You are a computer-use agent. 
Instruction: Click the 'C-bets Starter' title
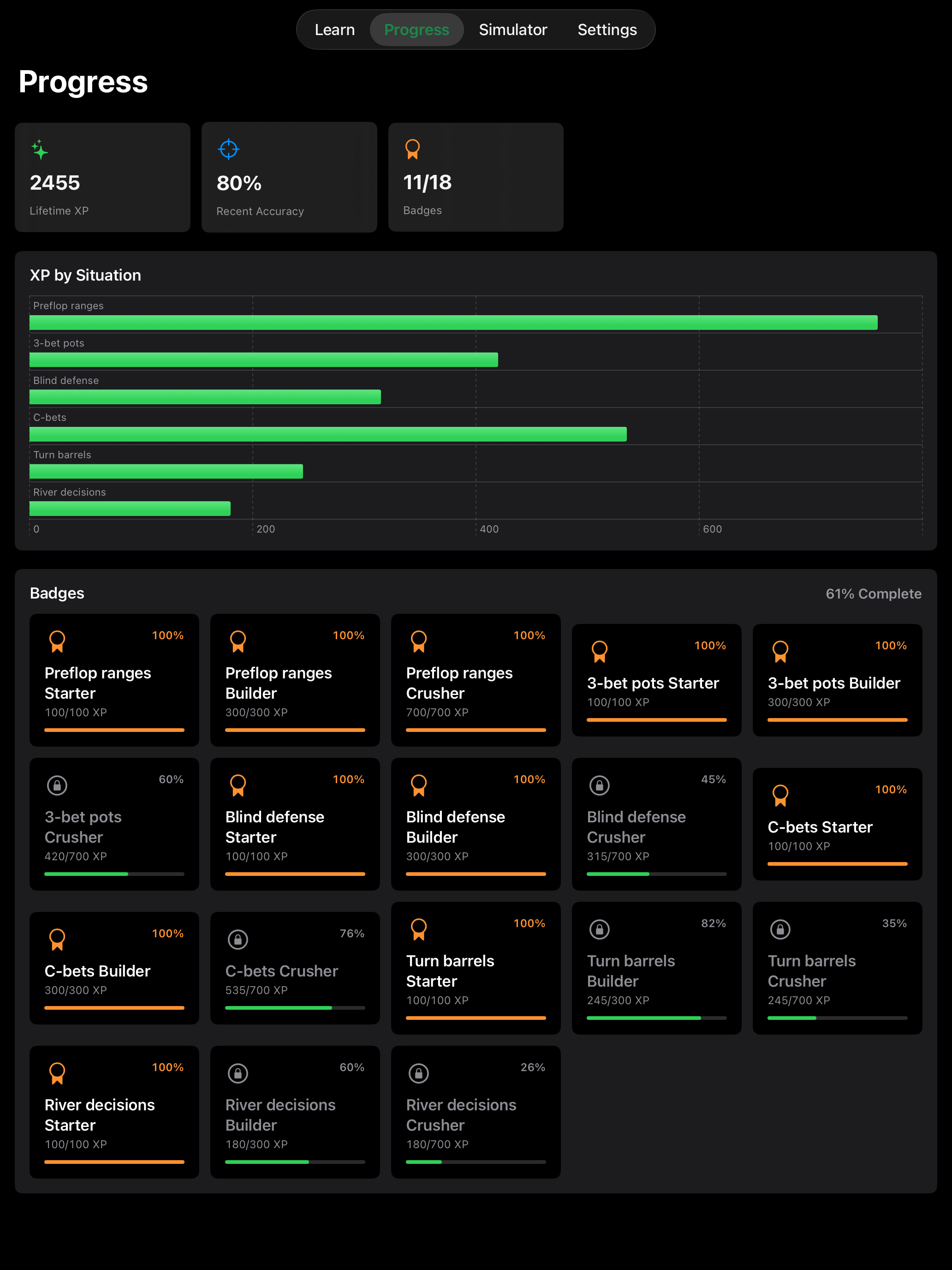point(820,827)
